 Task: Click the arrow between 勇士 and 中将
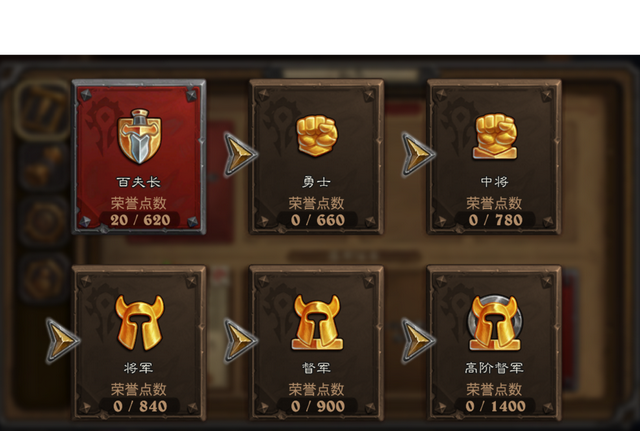point(418,154)
